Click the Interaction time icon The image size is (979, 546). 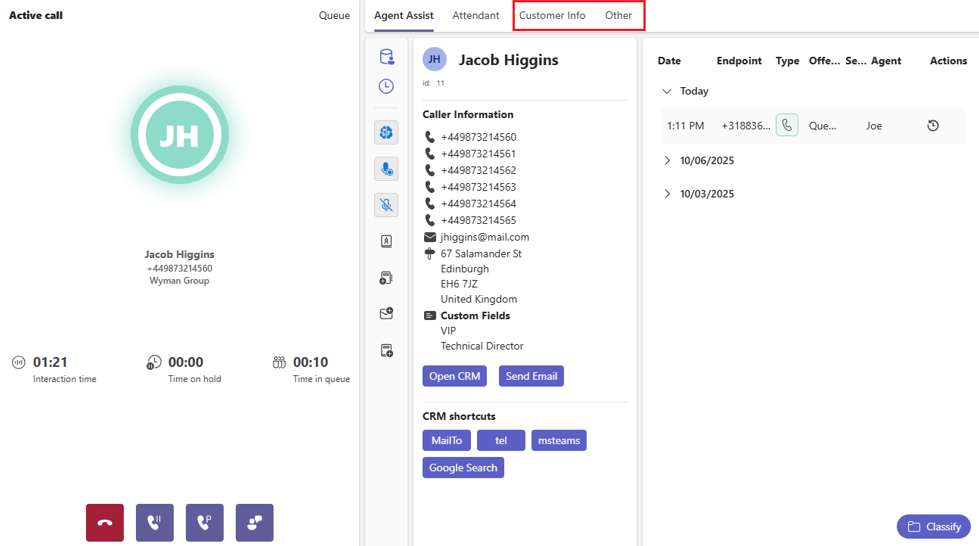point(19,362)
